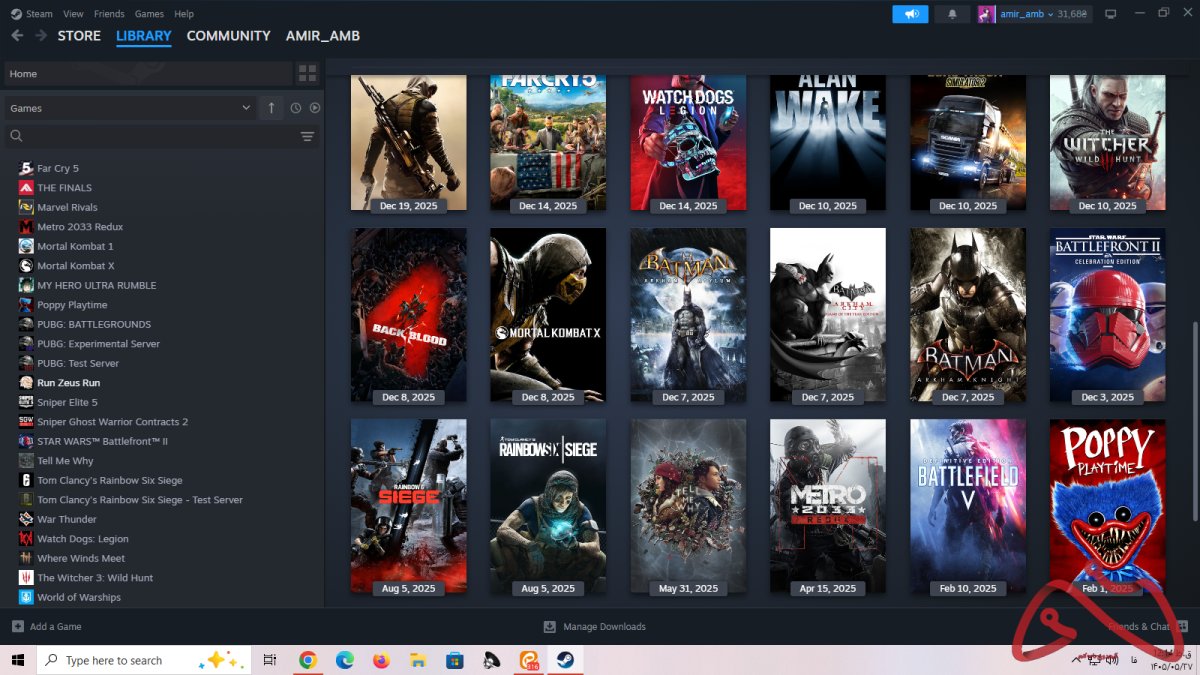Select Run Zeus Run in the list
The width and height of the screenshot is (1200, 675).
click(68, 383)
